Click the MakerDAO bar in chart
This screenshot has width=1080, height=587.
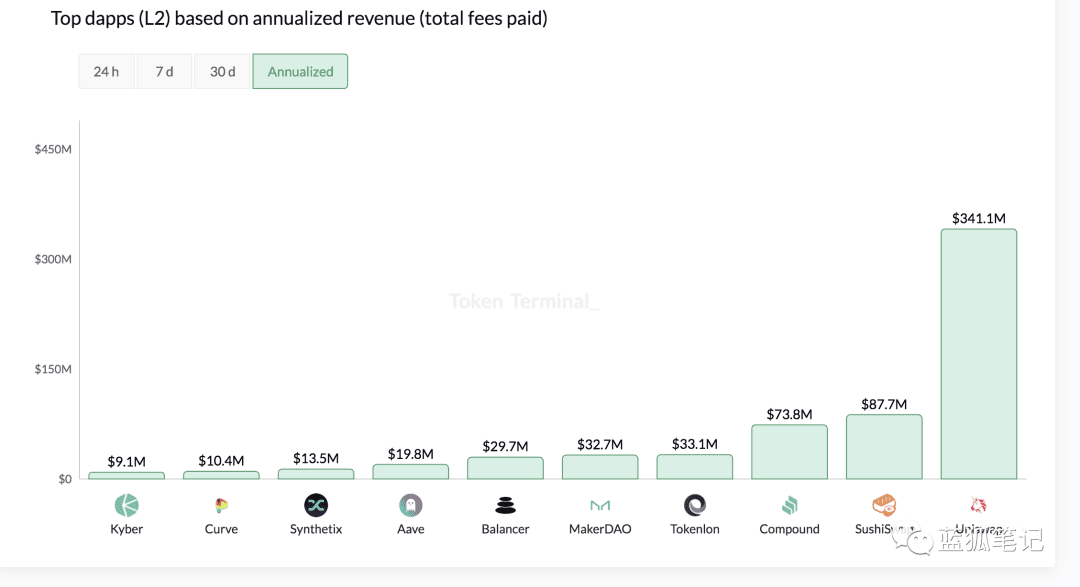[x=600, y=467]
